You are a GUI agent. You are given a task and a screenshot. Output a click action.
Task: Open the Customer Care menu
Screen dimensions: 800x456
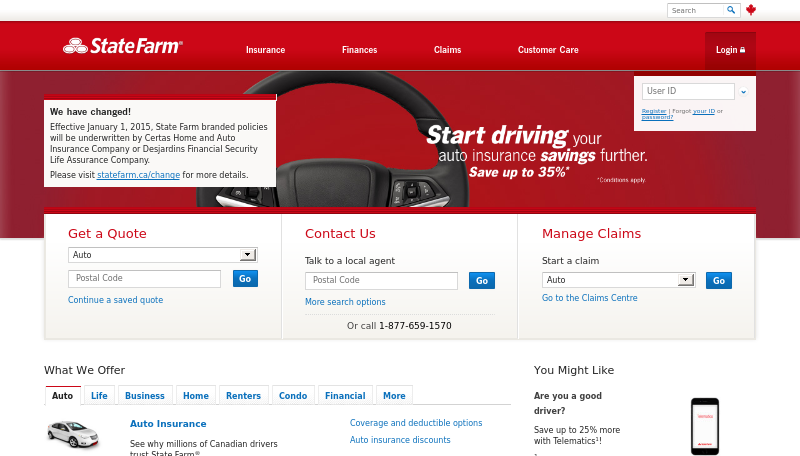(548, 50)
